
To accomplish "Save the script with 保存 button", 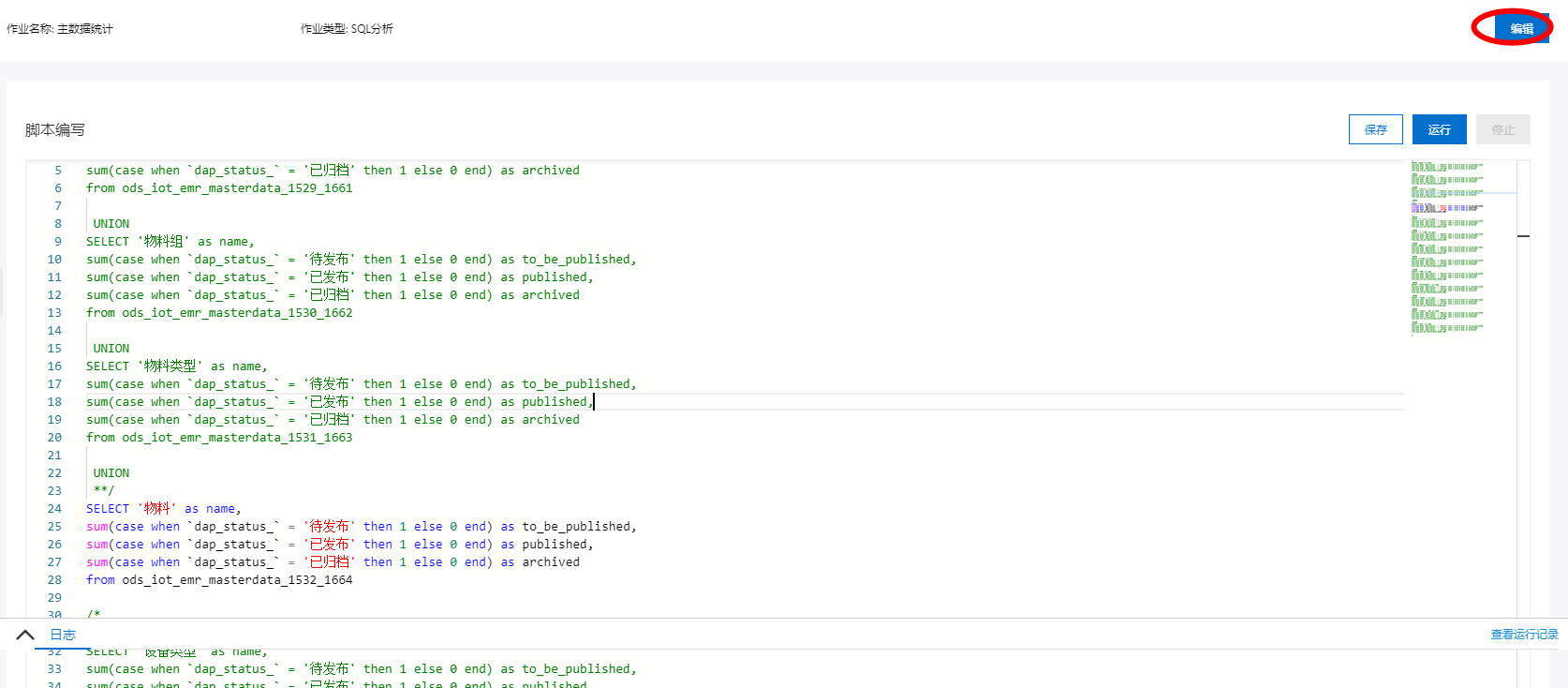I will tap(1375, 129).
